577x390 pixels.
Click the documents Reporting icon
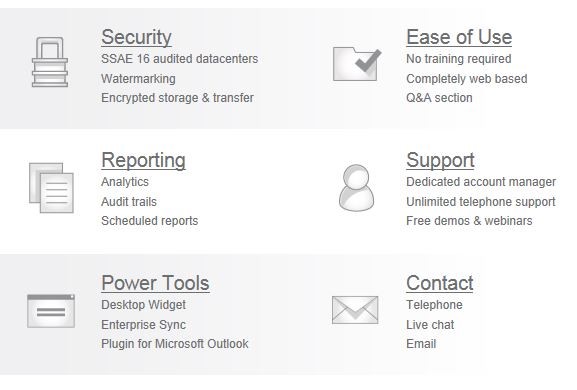pyautogui.click(x=51, y=188)
